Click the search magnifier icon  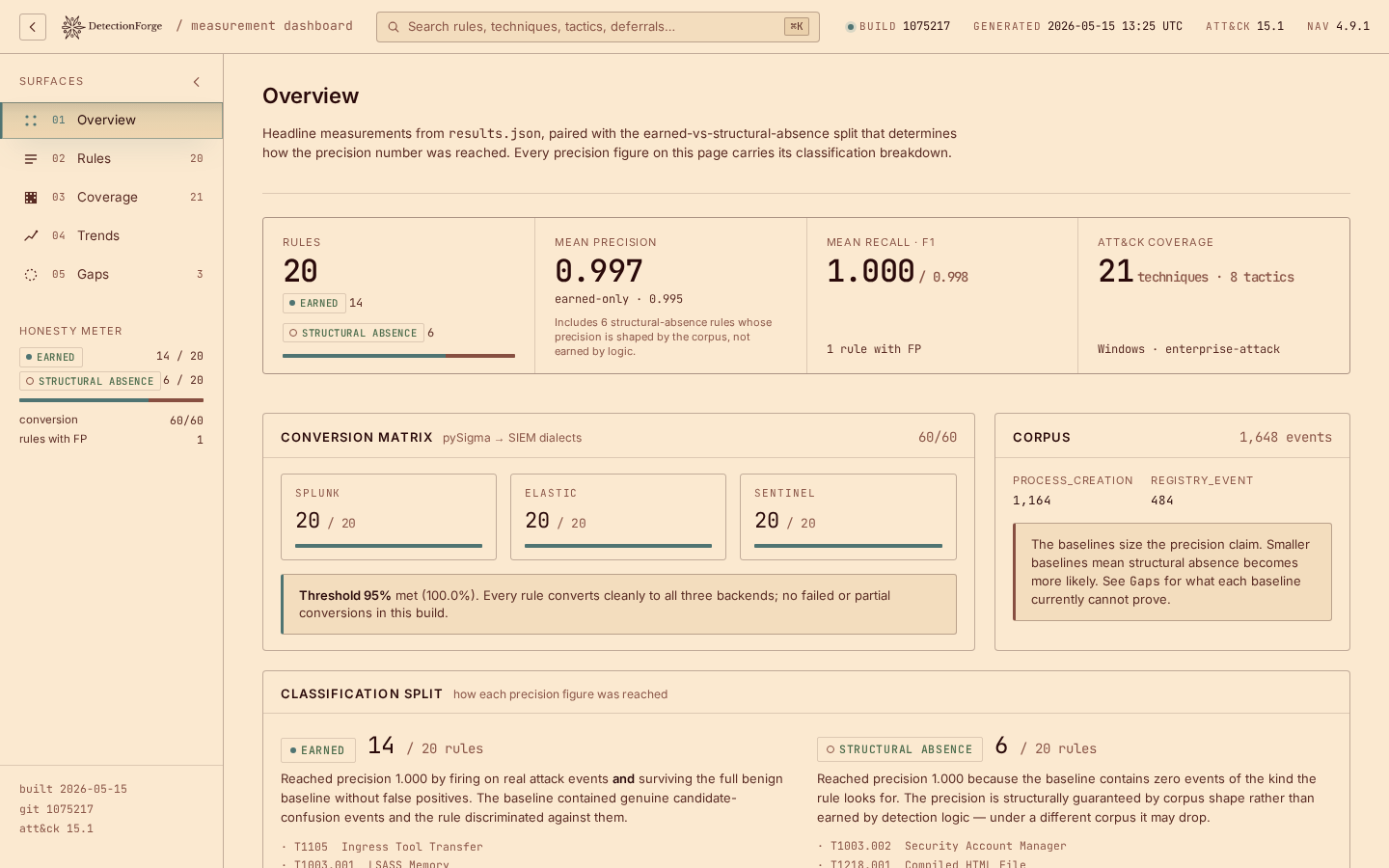point(394,27)
